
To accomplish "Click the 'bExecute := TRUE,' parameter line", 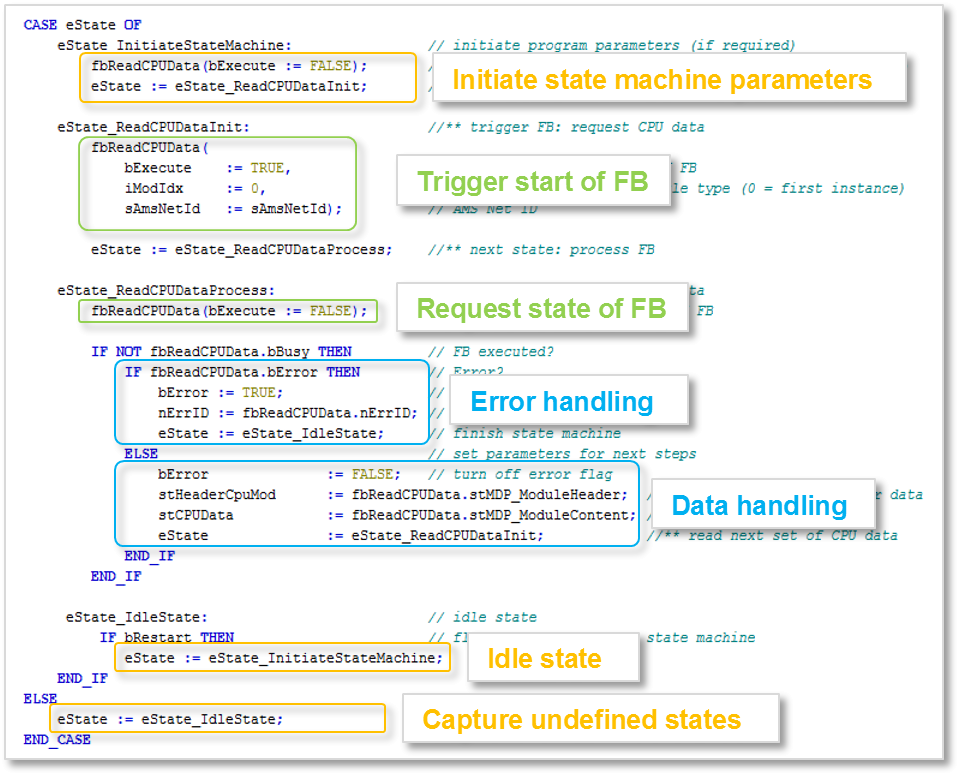I will click(207, 168).
